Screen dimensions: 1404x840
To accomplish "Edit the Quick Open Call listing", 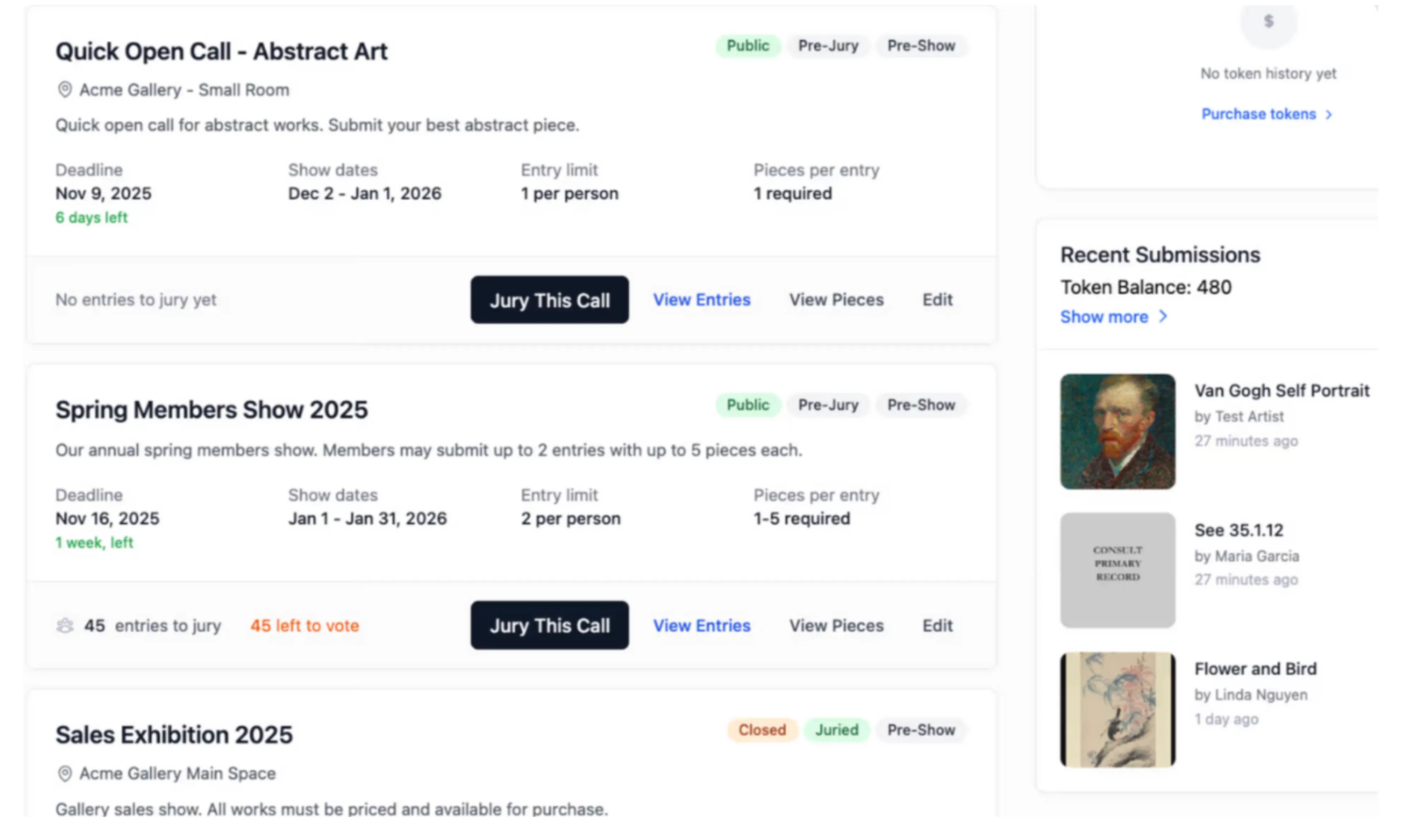I will 937,300.
